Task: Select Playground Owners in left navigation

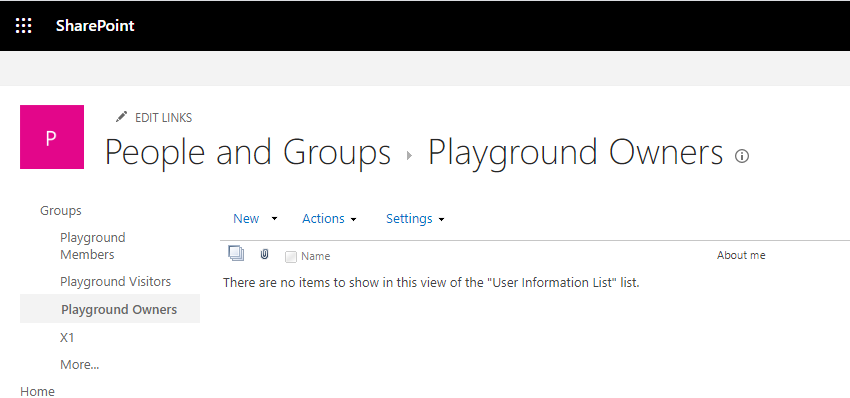Action: click(110, 309)
